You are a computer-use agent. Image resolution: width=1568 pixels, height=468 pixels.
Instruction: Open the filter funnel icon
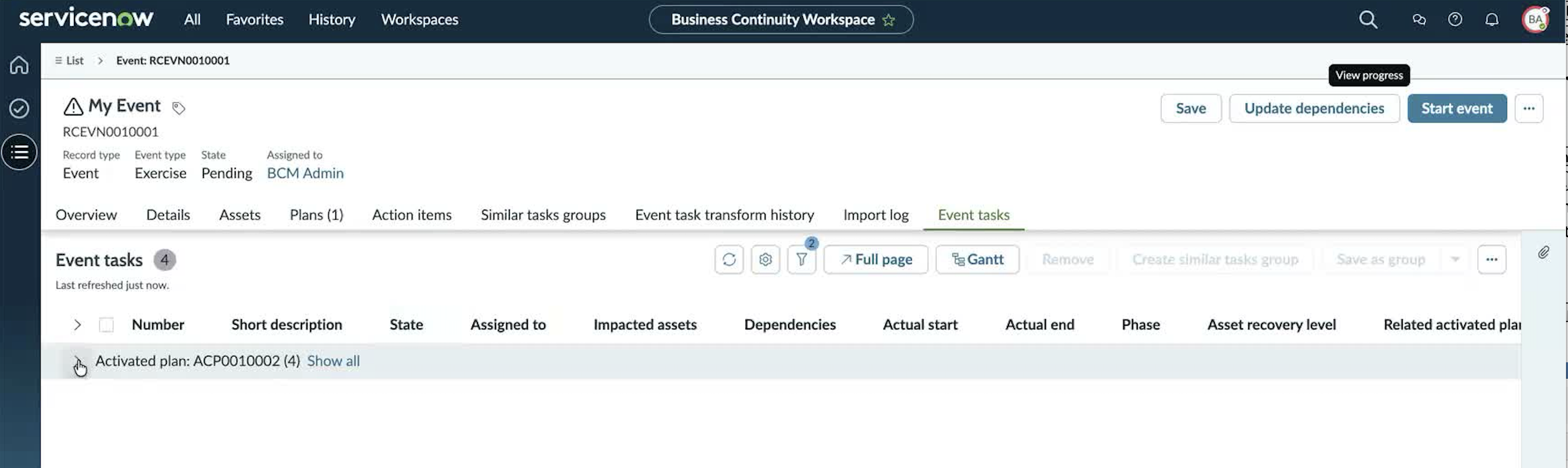click(x=801, y=259)
